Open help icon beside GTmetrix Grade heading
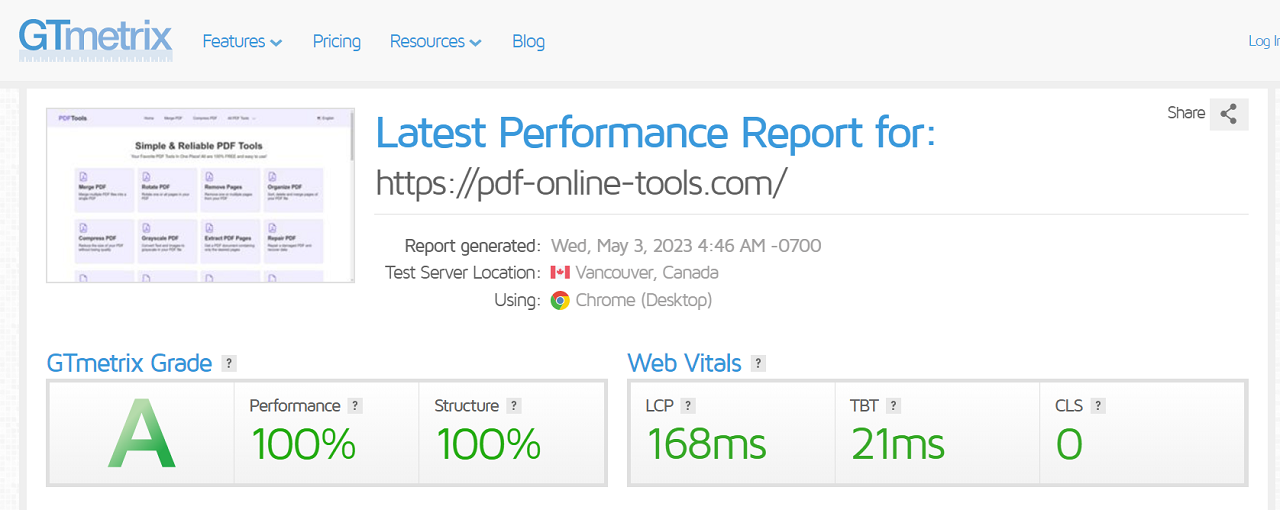Screen dimensions: 1280x510 (x=229, y=364)
